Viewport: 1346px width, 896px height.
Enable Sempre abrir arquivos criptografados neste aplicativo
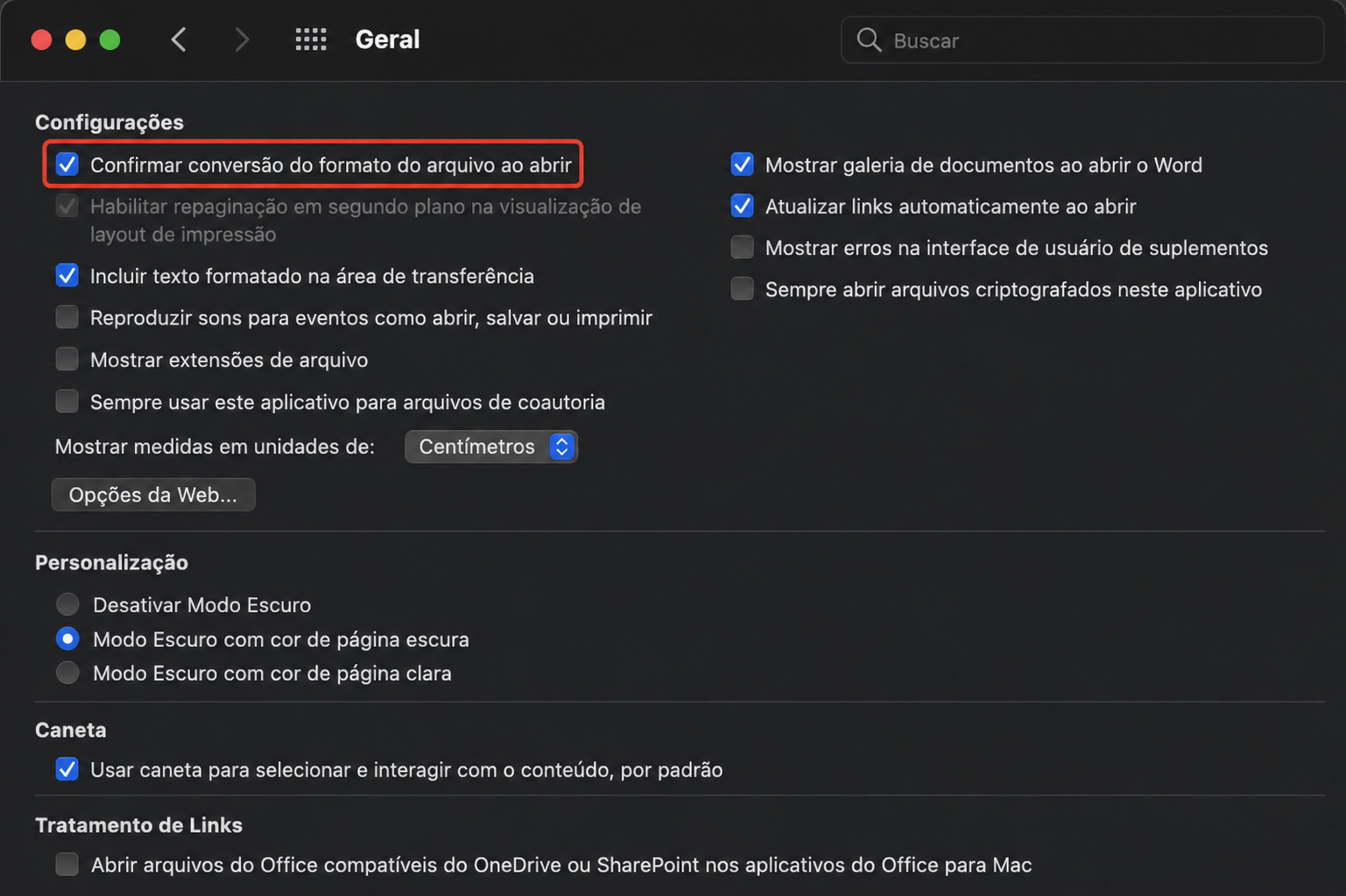click(x=742, y=289)
